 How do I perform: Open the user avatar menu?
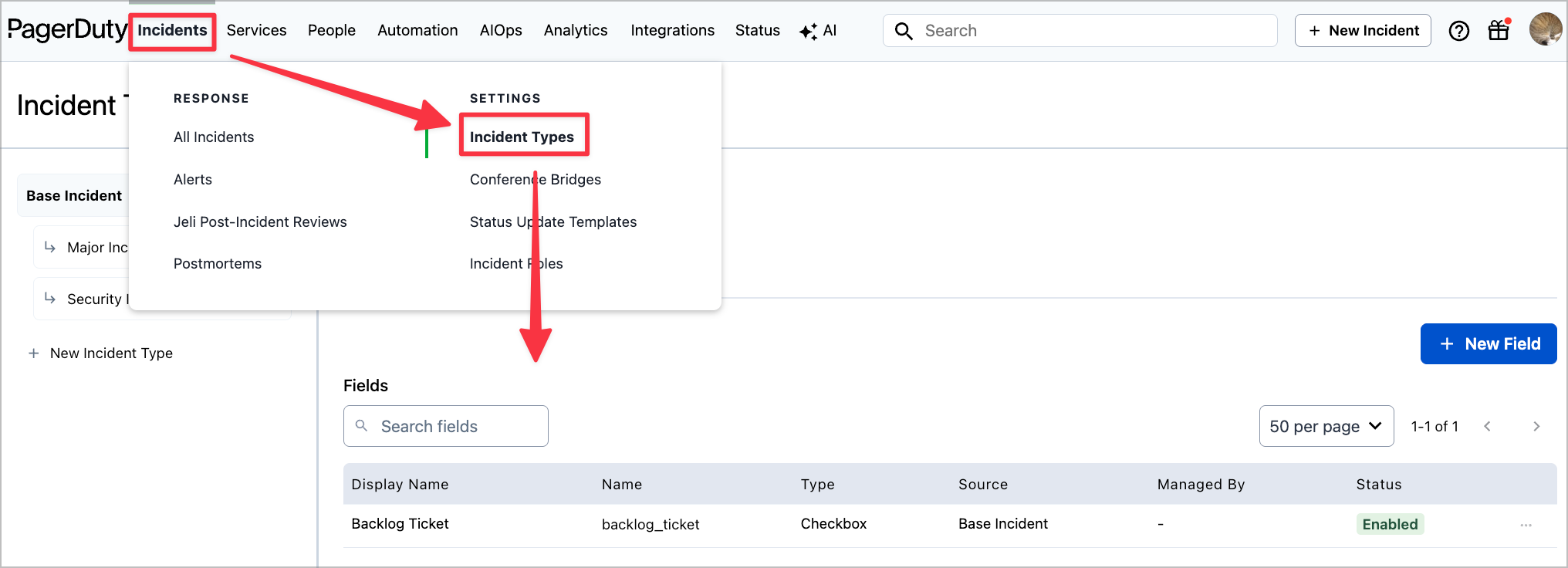tap(1545, 29)
